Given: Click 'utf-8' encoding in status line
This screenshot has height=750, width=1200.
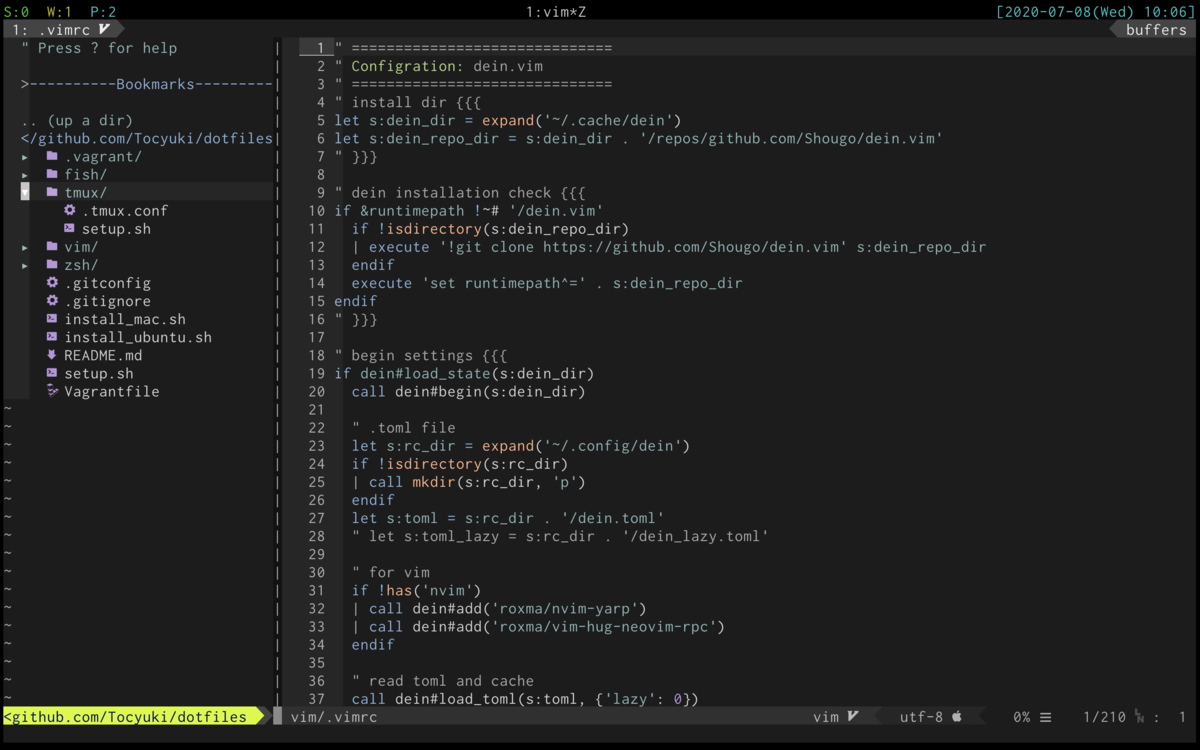Looking at the screenshot, I should (921, 717).
